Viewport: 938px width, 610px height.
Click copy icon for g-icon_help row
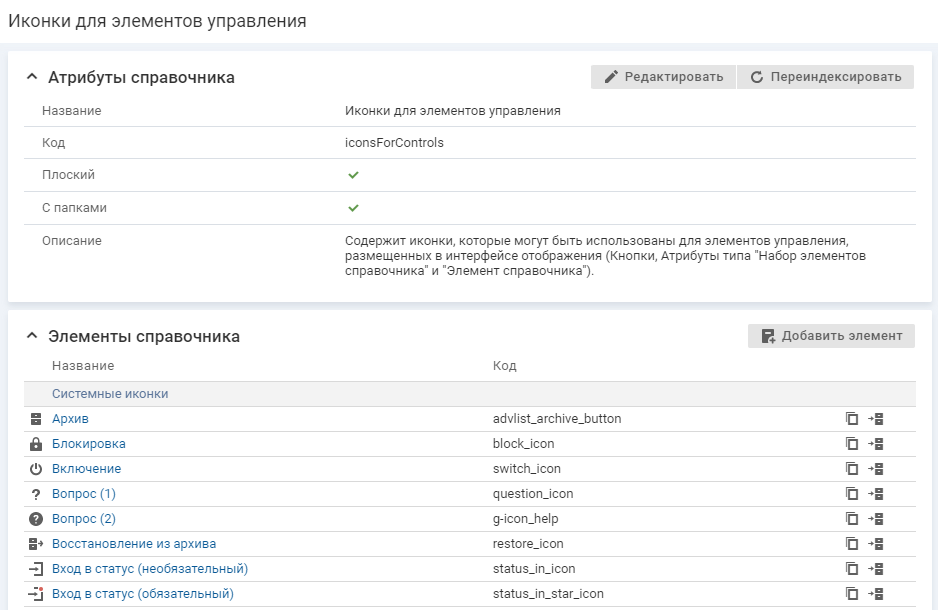pyautogui.click(x=852, y=519)
